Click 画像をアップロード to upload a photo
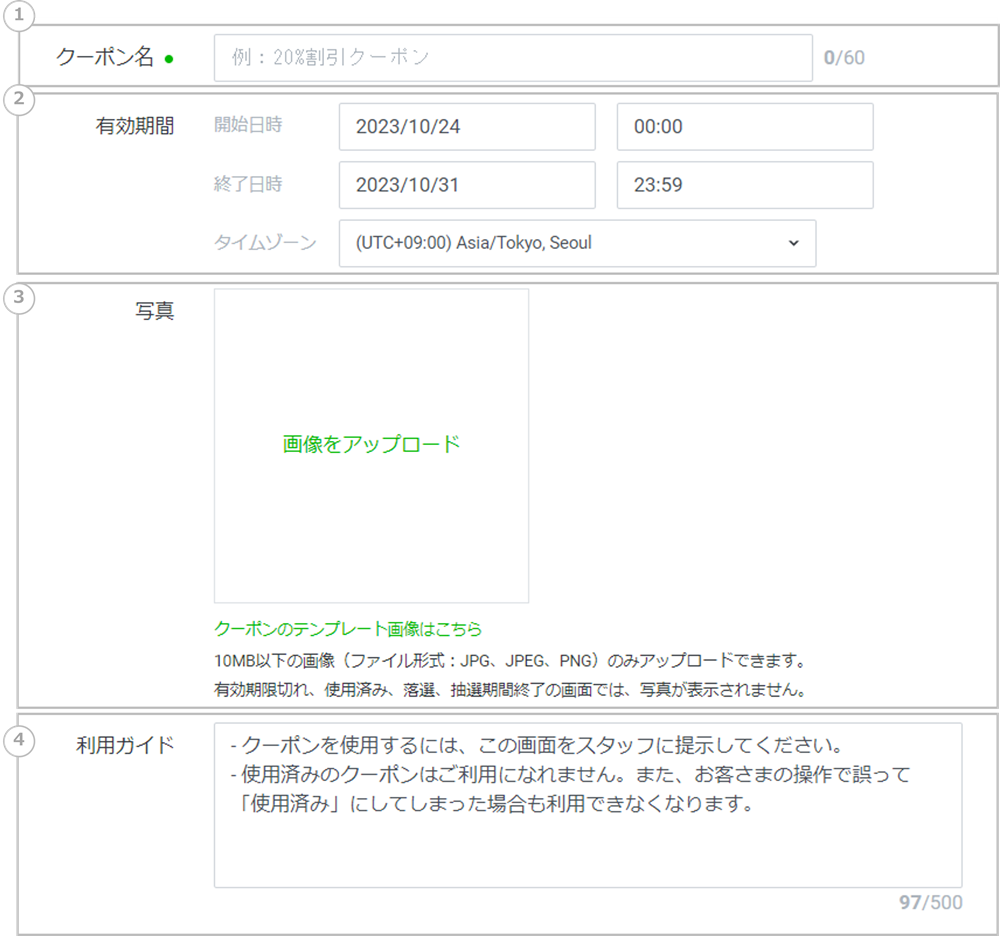1000x936 pixels. (x=371, y=445)
